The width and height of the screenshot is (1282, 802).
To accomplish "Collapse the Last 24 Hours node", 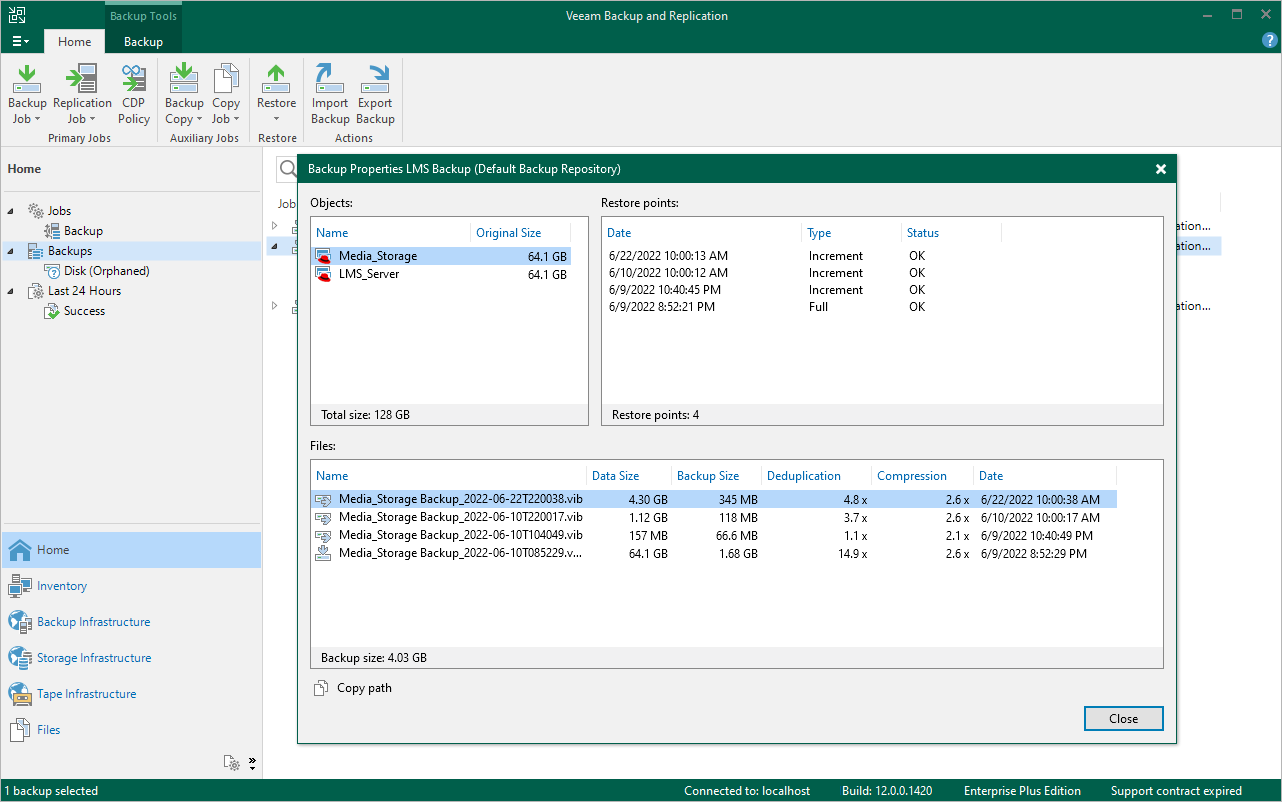I will 11,291.
